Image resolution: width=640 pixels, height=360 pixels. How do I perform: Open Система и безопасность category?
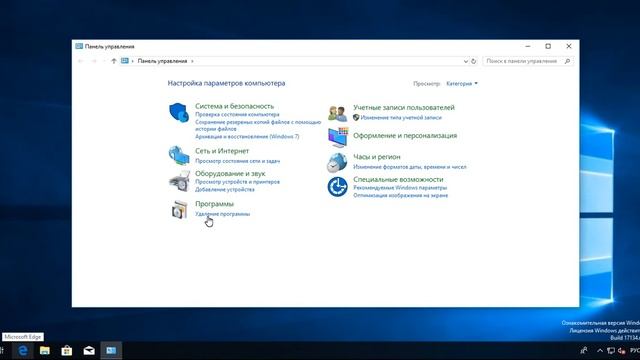[x=234, y=106]
